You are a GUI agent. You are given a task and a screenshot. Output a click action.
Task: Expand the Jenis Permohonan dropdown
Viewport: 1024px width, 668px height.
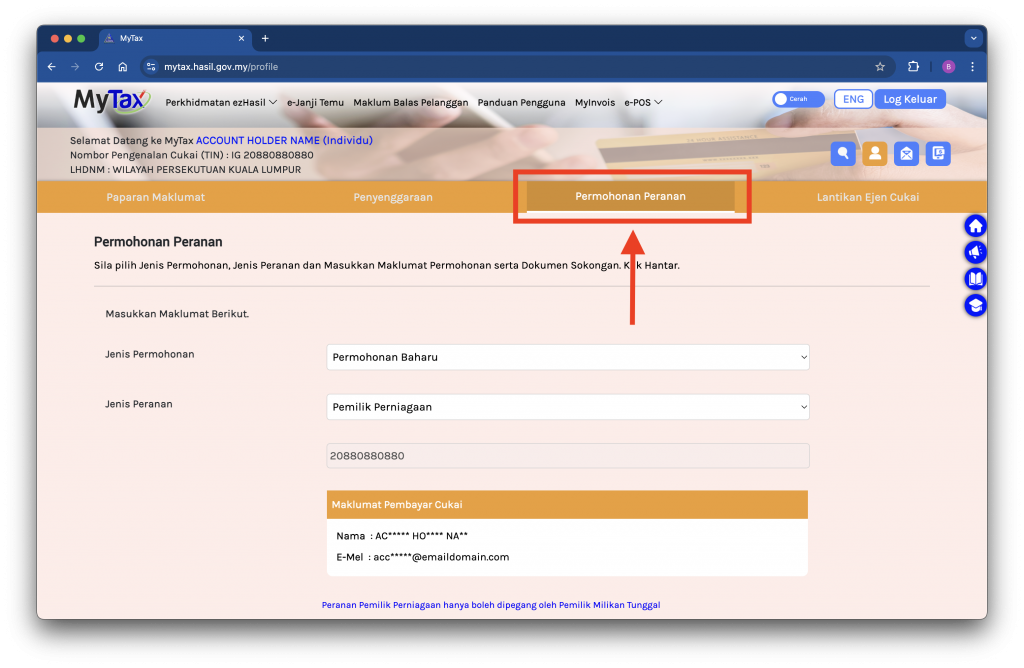pyautogui.click(x=567, y=357)
